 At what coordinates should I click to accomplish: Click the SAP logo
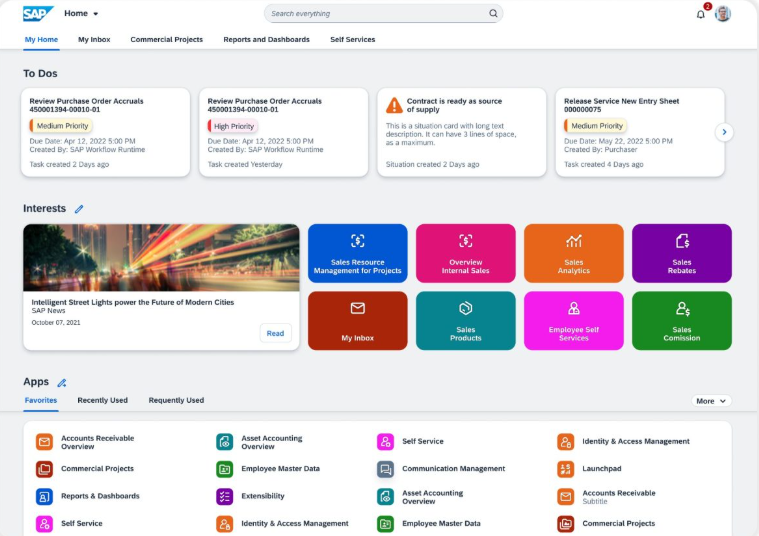coord(38,14)
